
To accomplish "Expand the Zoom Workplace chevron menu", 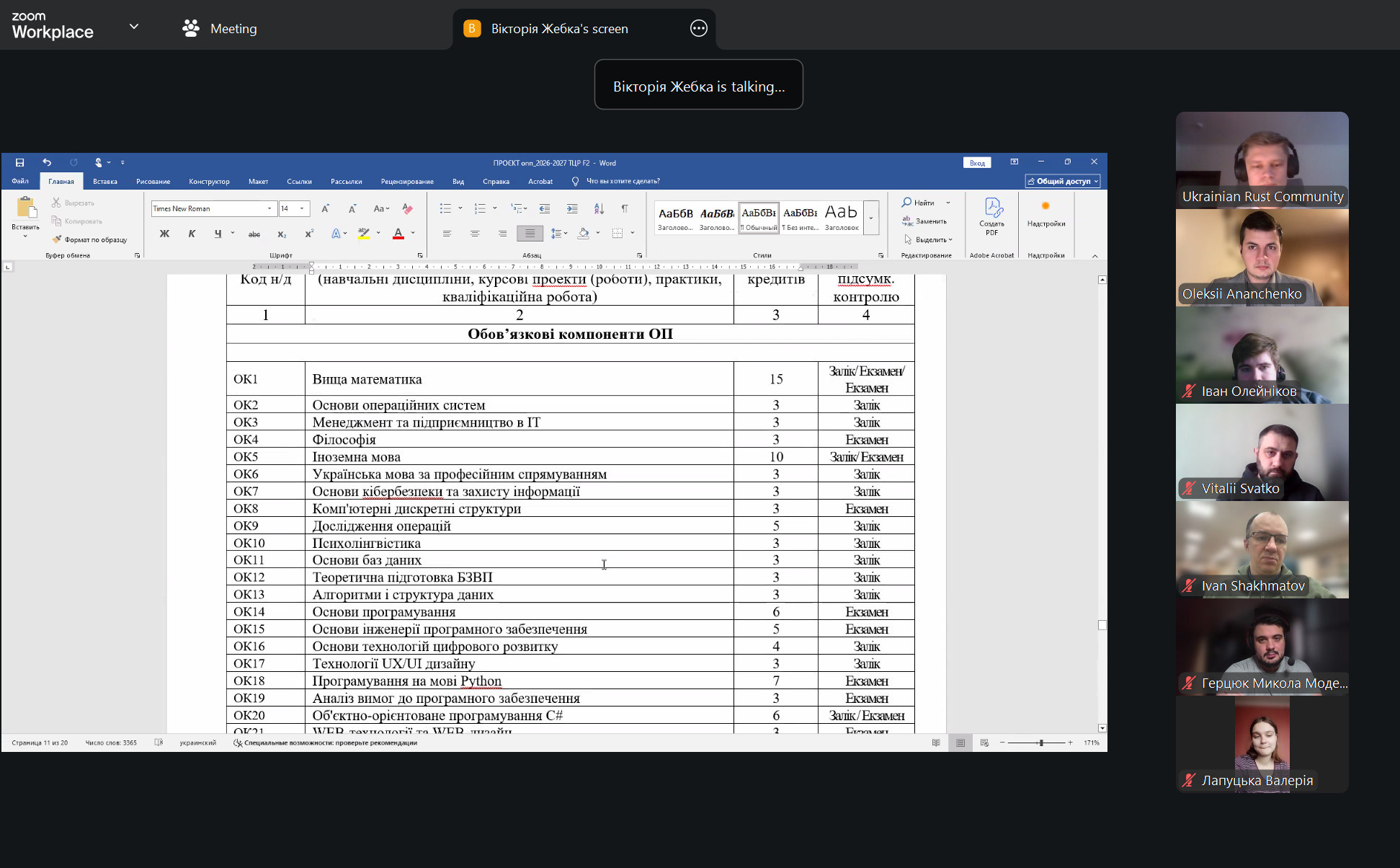I will 133,27.
